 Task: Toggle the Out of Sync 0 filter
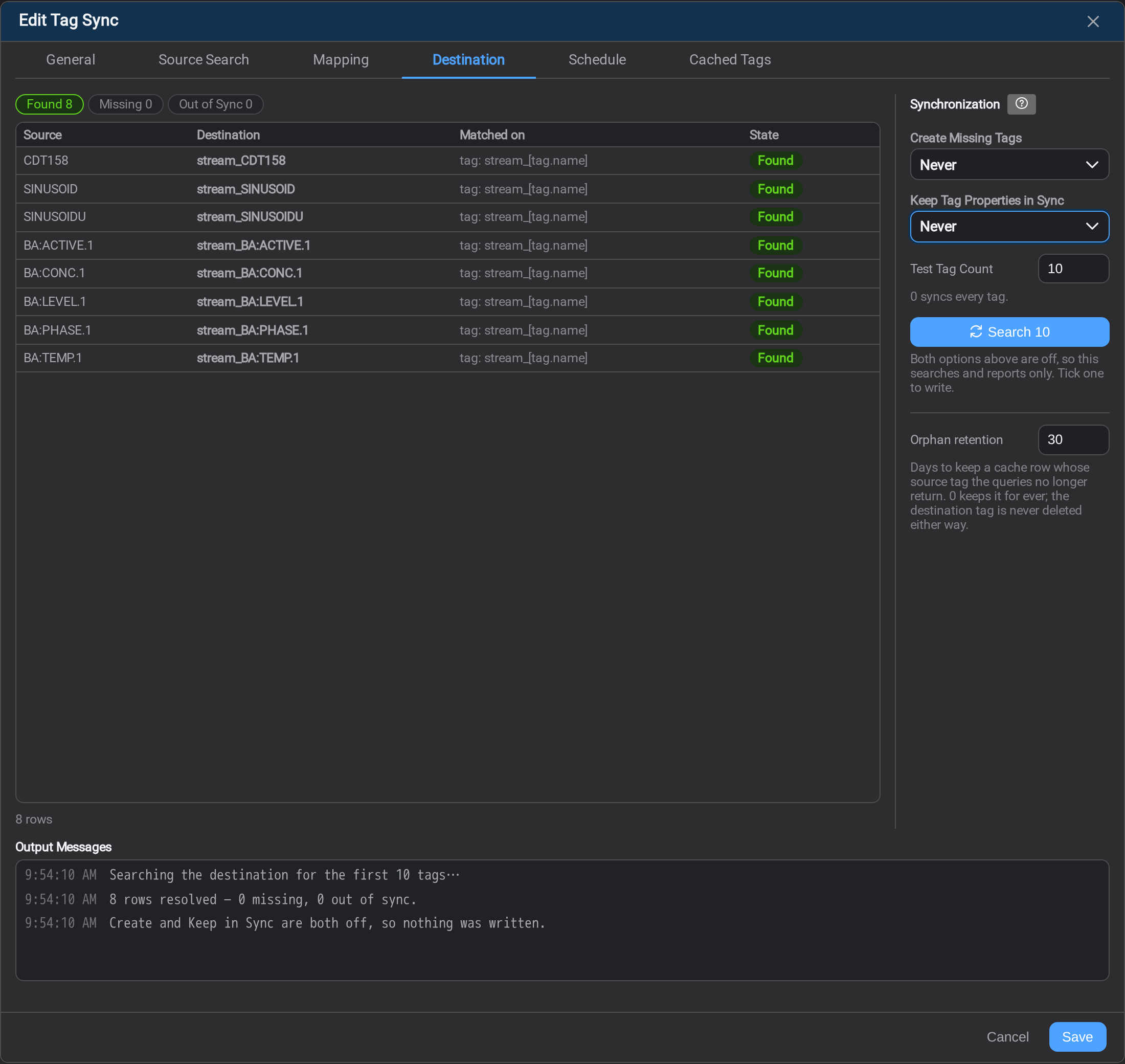tap(215, 104)
